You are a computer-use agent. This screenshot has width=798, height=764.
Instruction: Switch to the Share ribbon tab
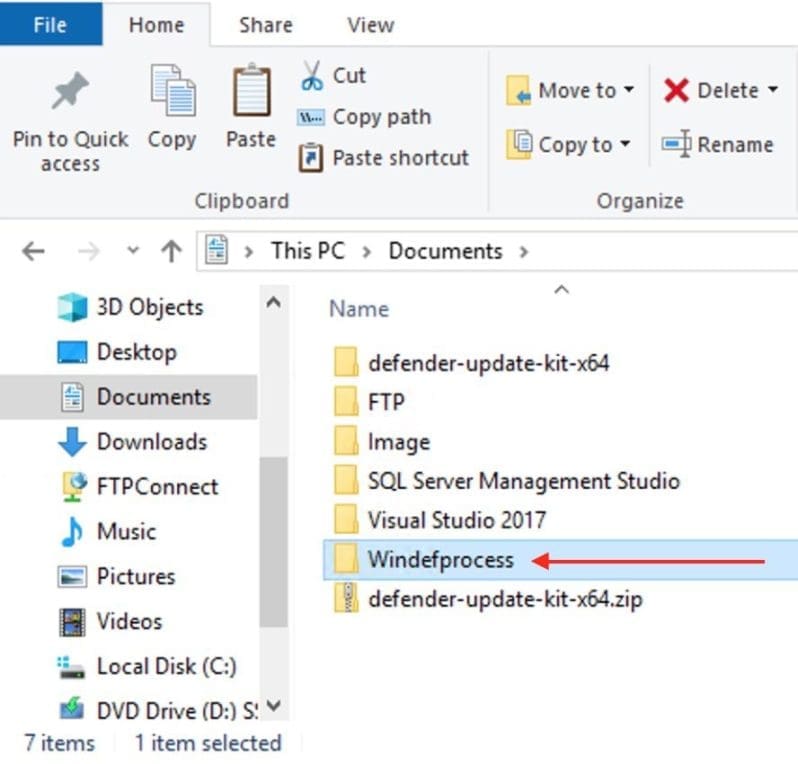point(265,26)
